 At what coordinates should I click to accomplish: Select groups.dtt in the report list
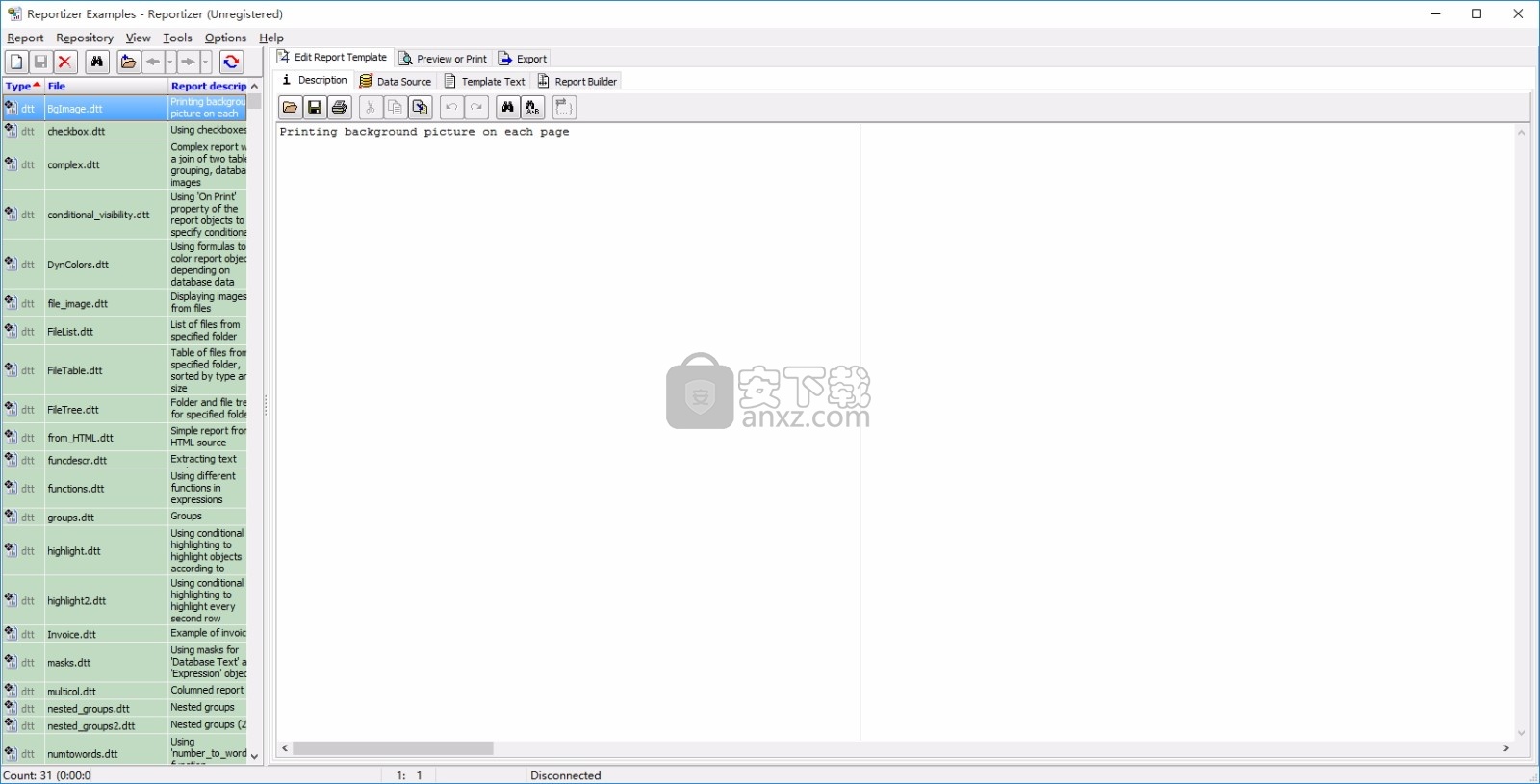(124, 517)
